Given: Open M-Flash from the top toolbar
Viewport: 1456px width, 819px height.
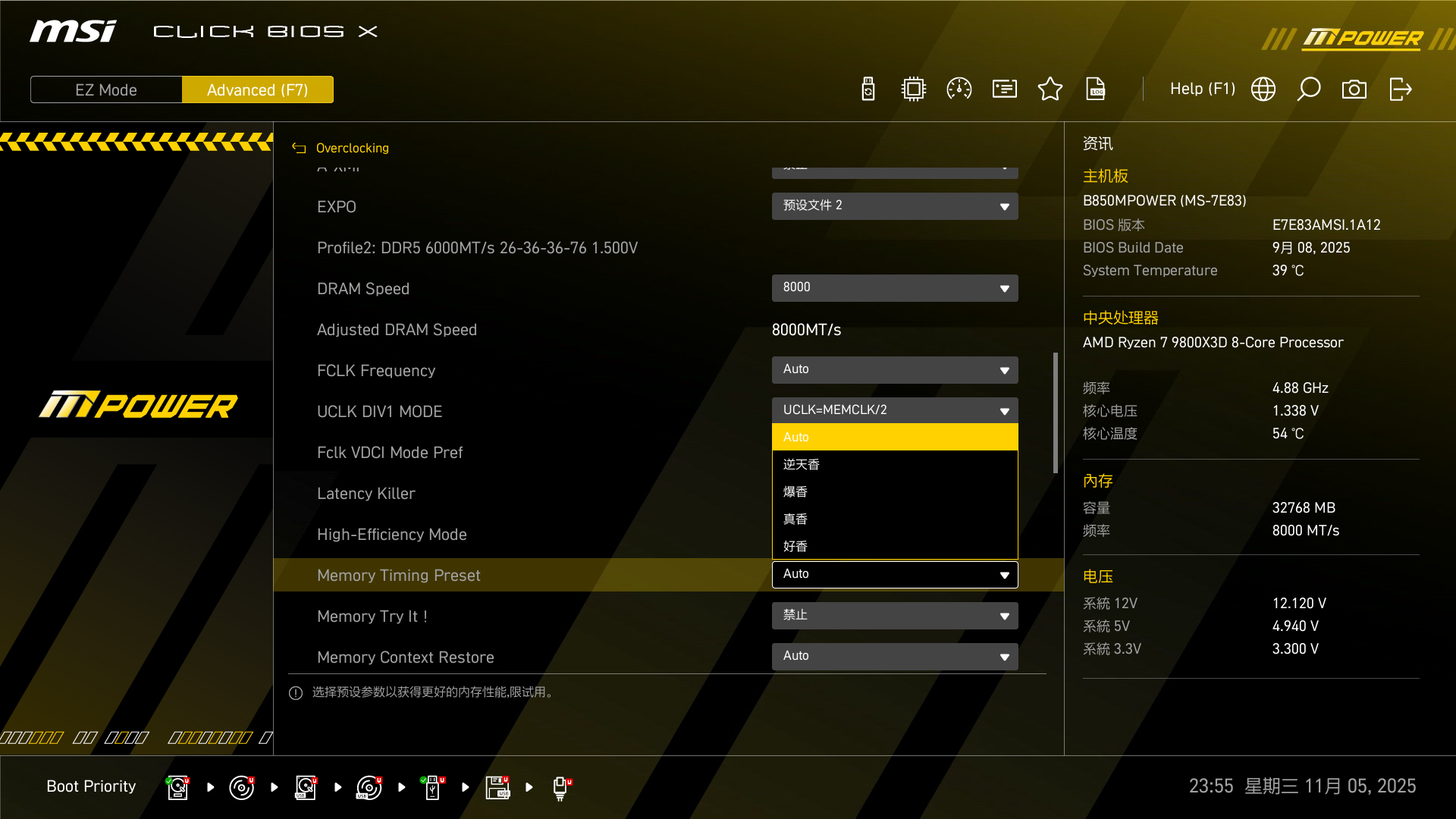Looking at the screenshot, I should (868, 89).
